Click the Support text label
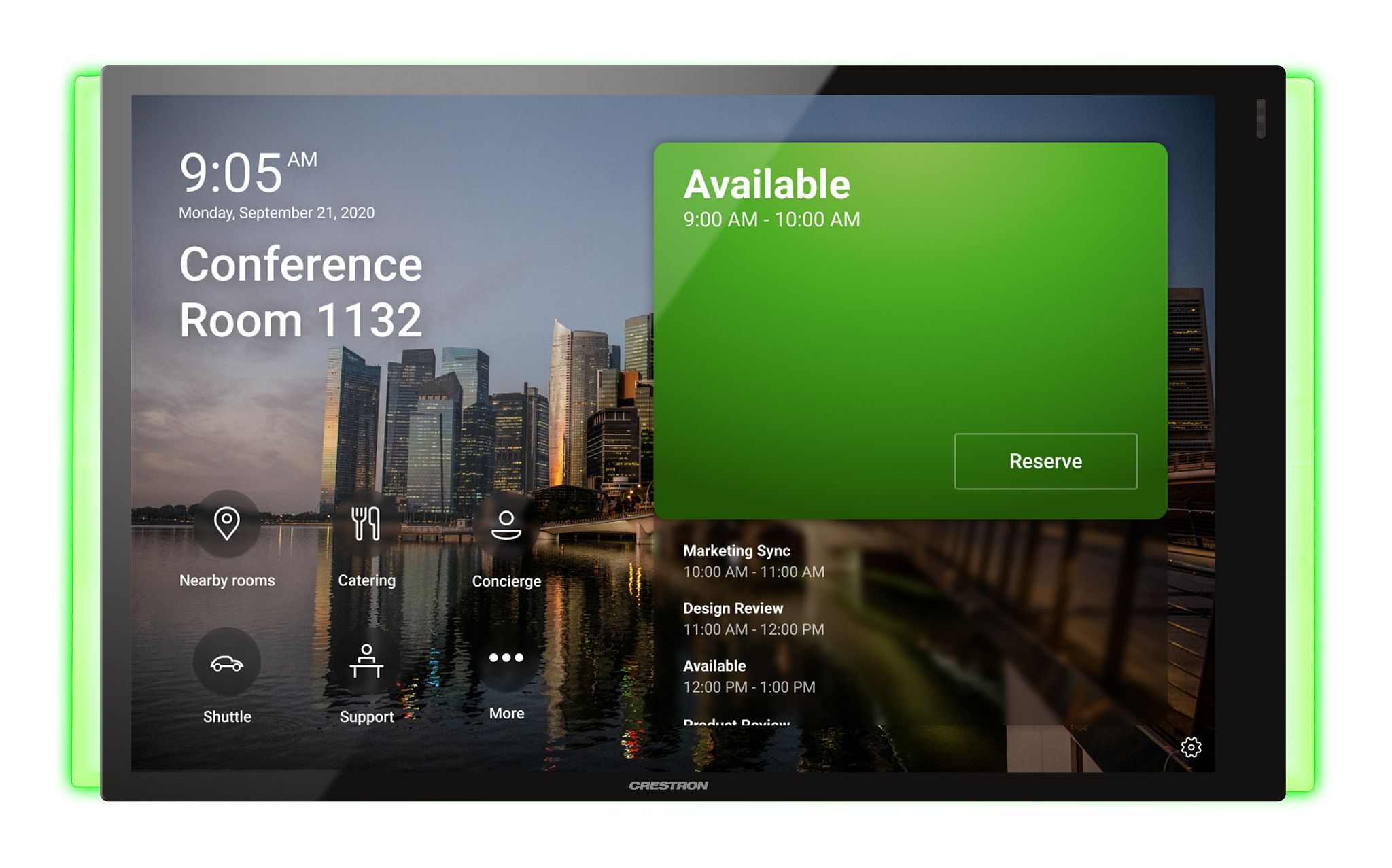The width and height of the screenshot is (1392, 868). [x=366, y=716]
